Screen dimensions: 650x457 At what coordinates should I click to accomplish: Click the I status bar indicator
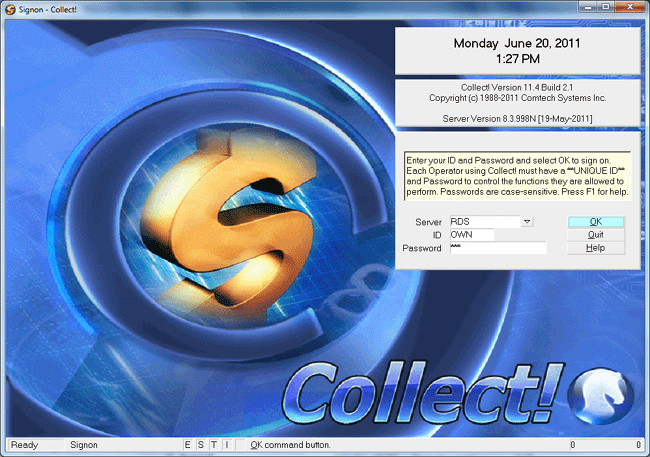[227, 445]
